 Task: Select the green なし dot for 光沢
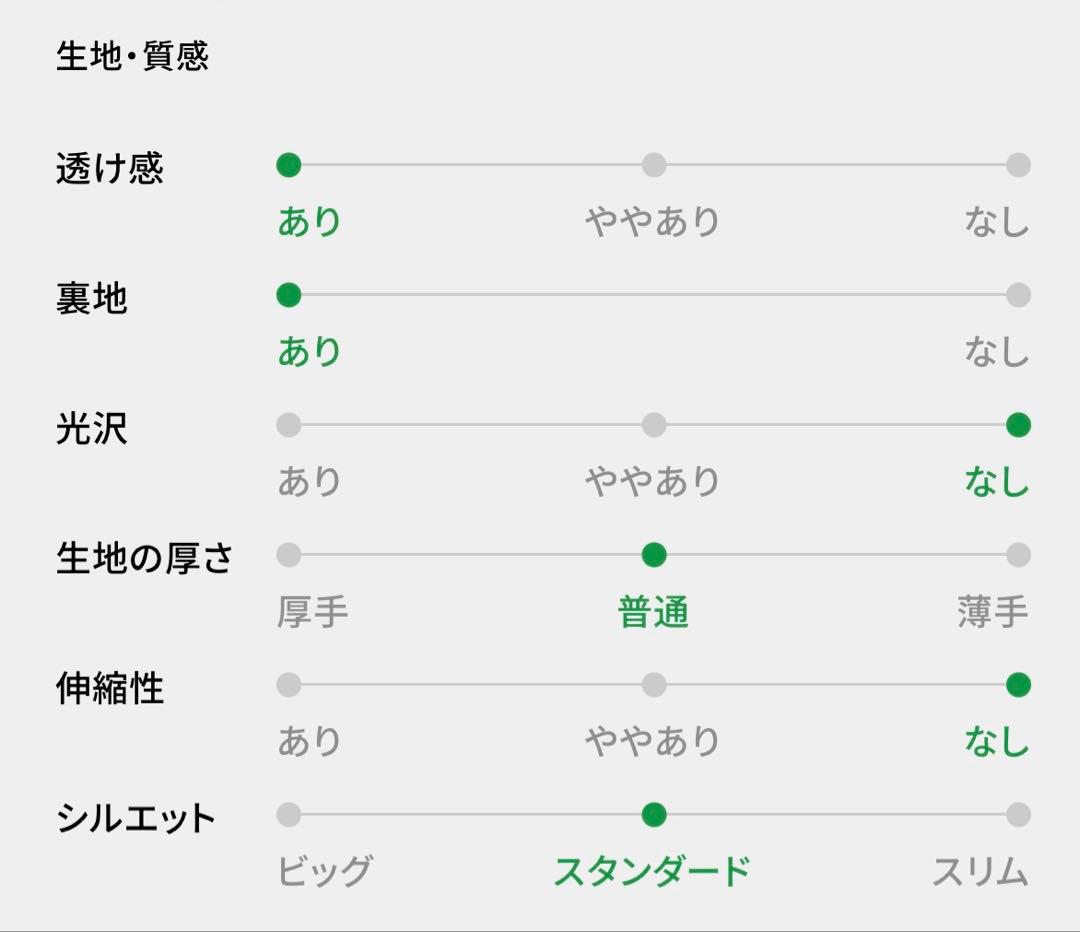click(x=1018, y=425)
